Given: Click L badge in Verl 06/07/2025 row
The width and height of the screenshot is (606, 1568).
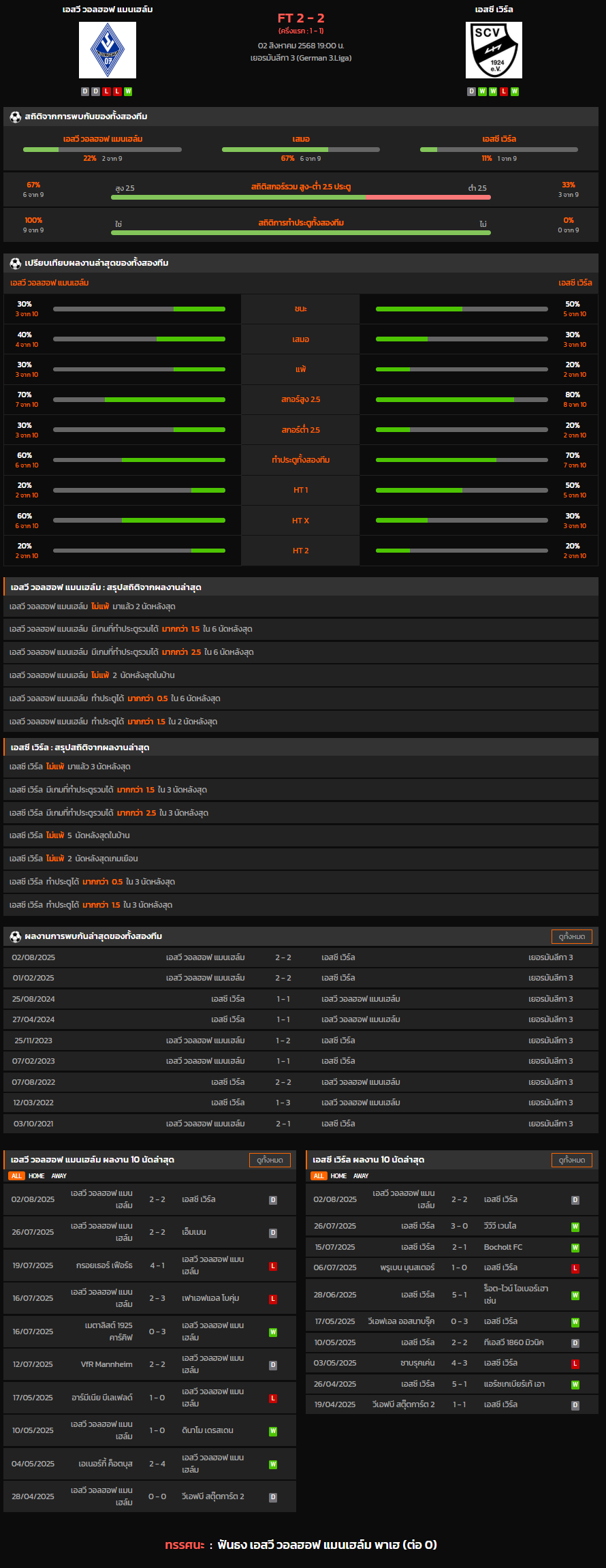Looking at the screenshot, I should tap(575, 1268).
